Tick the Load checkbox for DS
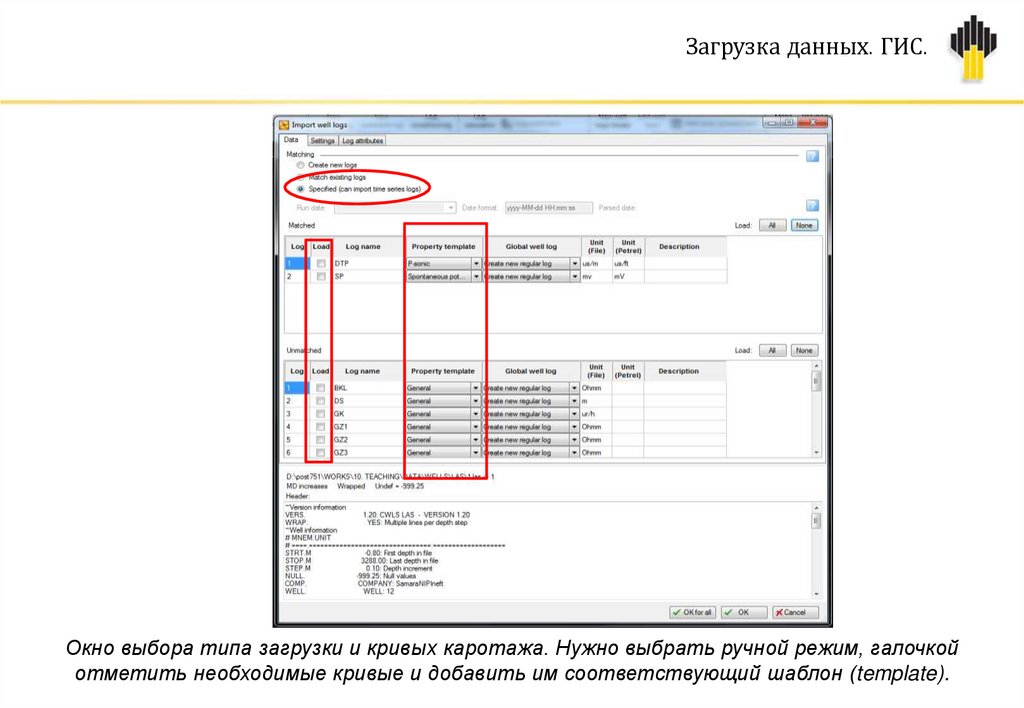This screenshot has width=1024, height=708. coord(320,401)
